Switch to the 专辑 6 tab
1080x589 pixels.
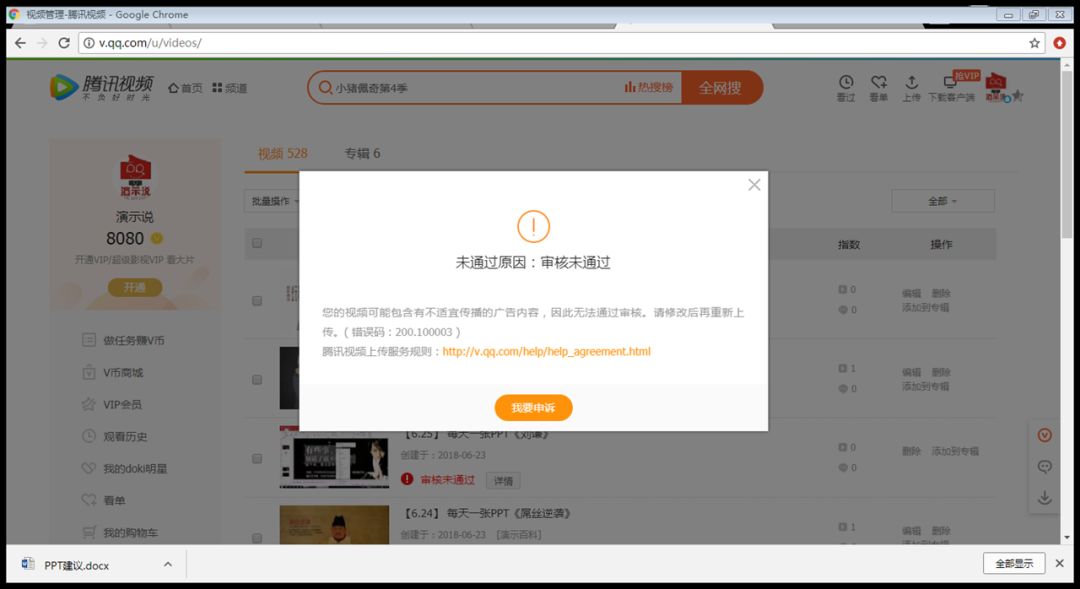pos(362,154)
